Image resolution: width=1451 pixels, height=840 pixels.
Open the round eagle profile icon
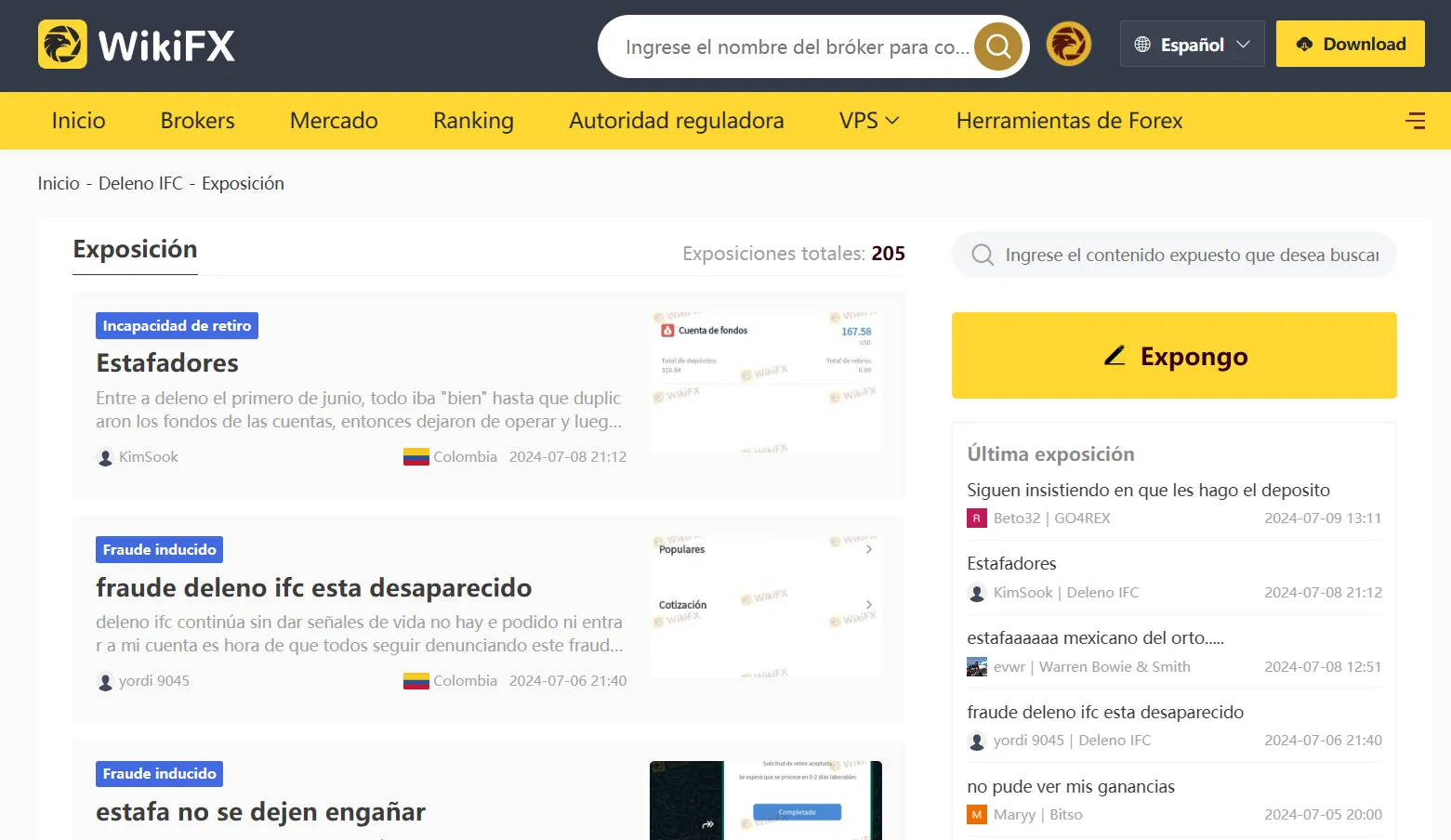point(1069,44)
